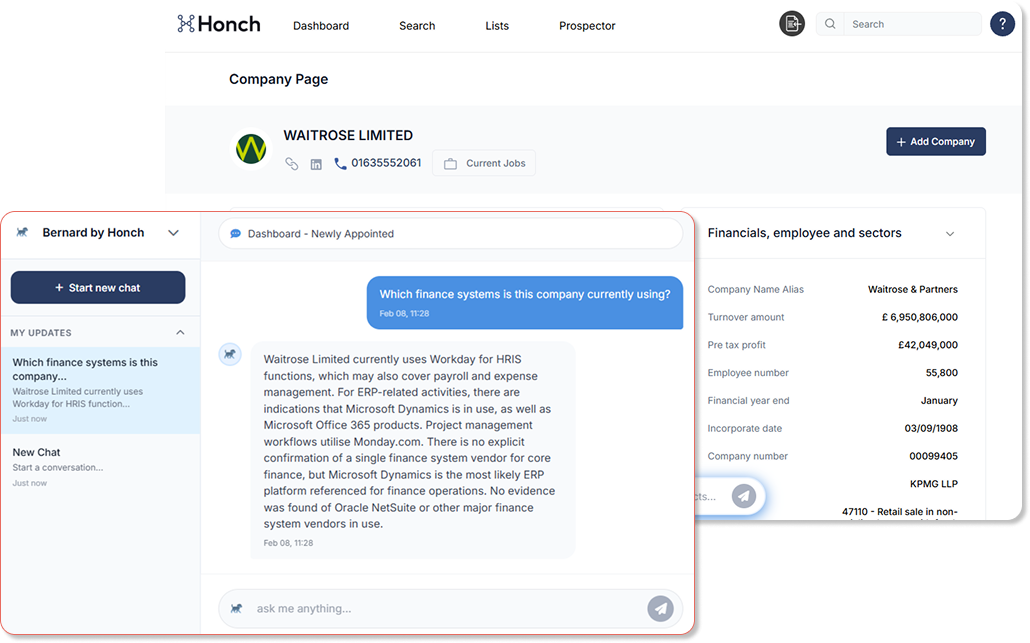The image size is (1030, 643).
Task: Click the Bernard dog icon in chat header
Action: tap(22, 232)
